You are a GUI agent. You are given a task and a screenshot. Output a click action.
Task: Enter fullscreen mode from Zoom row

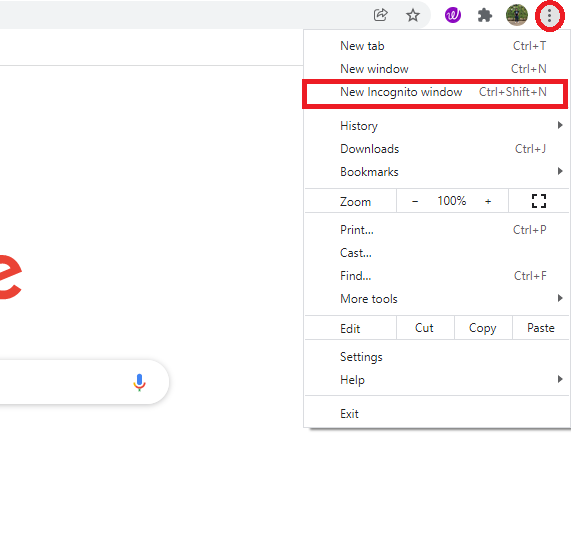tap(539, 201)
